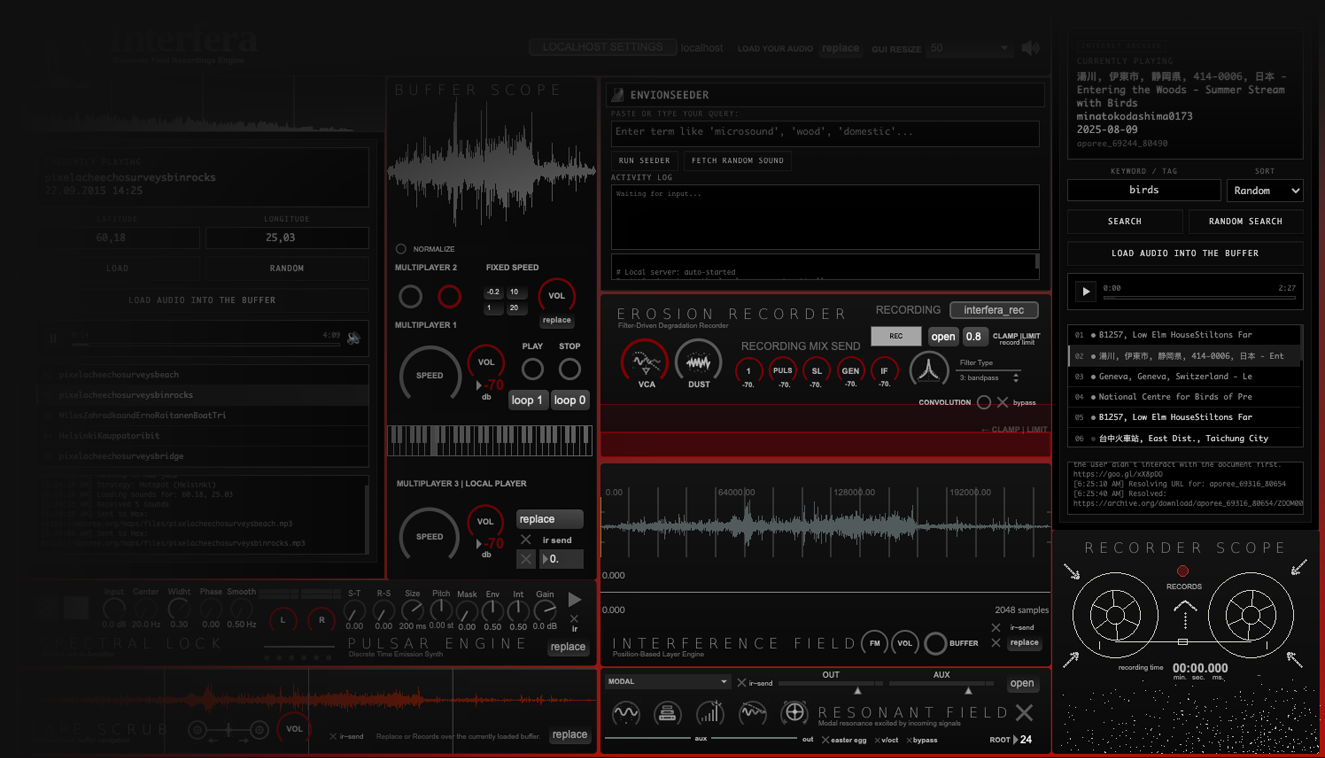Open the LOCALHOST SETTINGS tab

[602, 47]
